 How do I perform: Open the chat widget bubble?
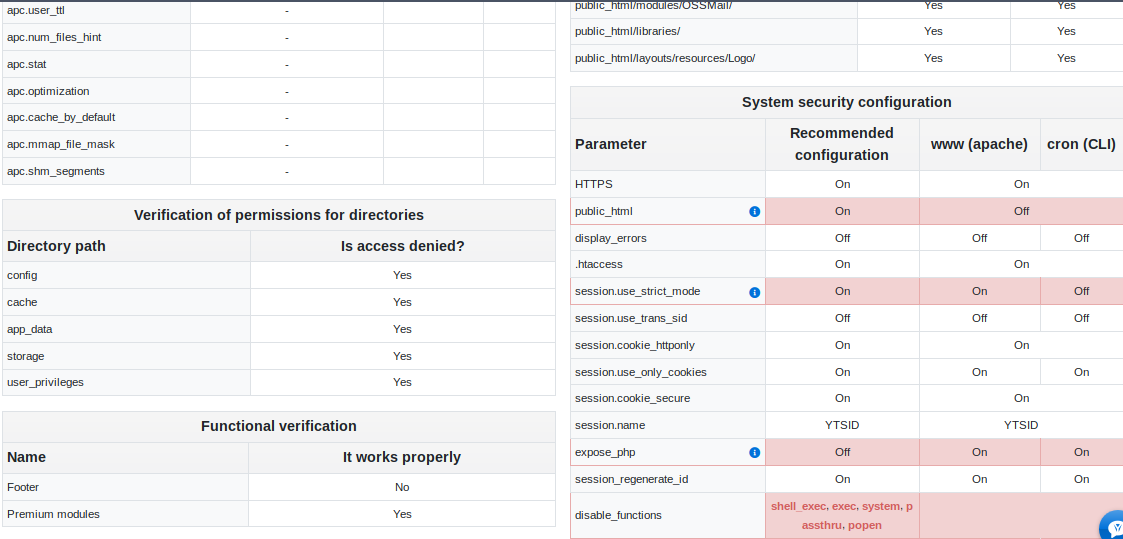click(x=1112, y=527)
